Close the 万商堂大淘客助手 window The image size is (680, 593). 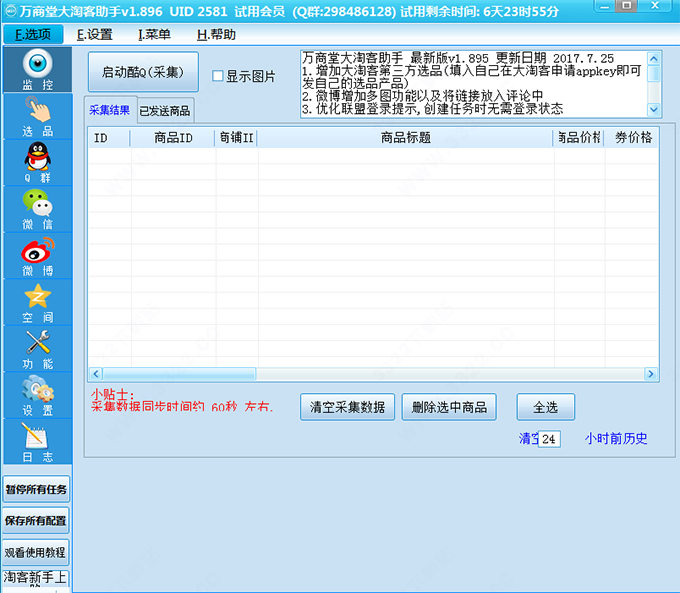point(655,6)
